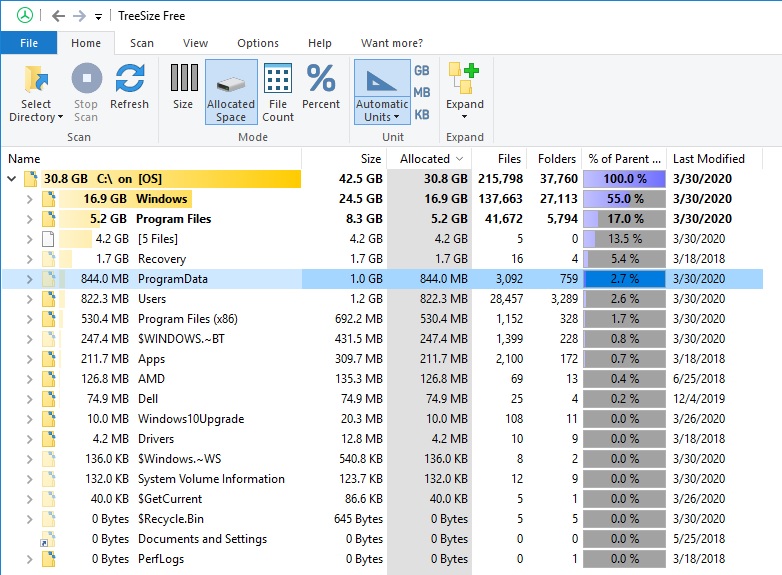The image size is (782, 575).
Task: Click 3/18/2018 date in Recovery row
Action: [699, 259]
